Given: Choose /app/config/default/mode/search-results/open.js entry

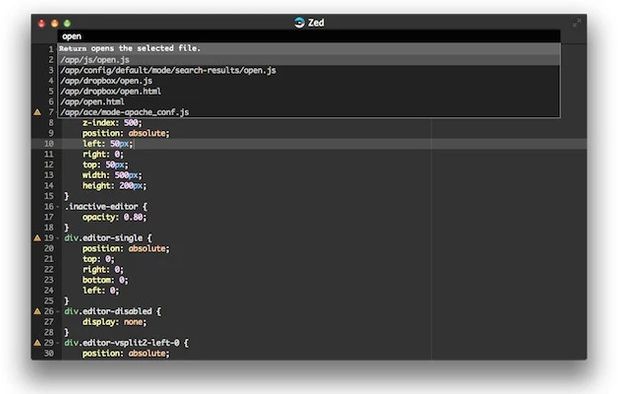Looking at the screenshot, I should point(309,71).
